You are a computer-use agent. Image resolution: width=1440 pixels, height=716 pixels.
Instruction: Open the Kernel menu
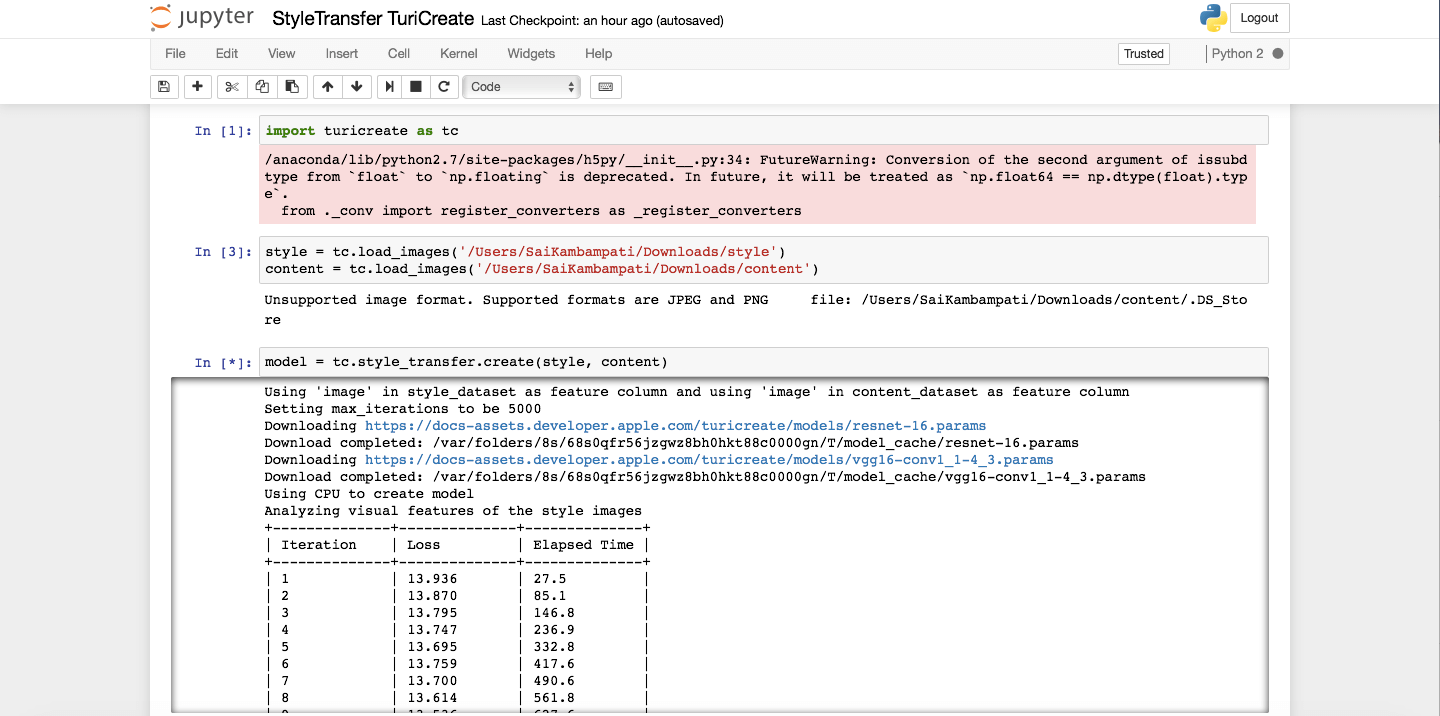coord(458,53)
